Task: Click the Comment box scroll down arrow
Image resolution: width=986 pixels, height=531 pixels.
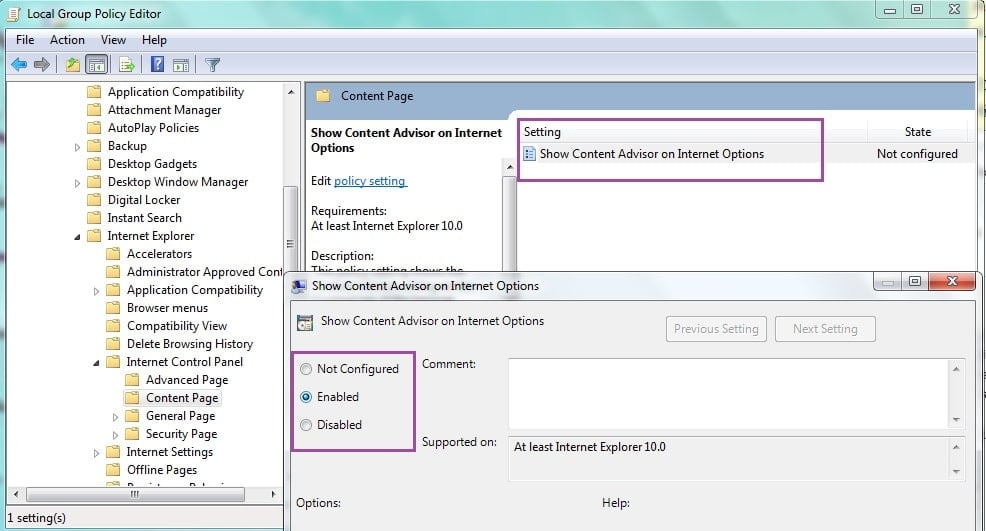Action: click(956, 420)
